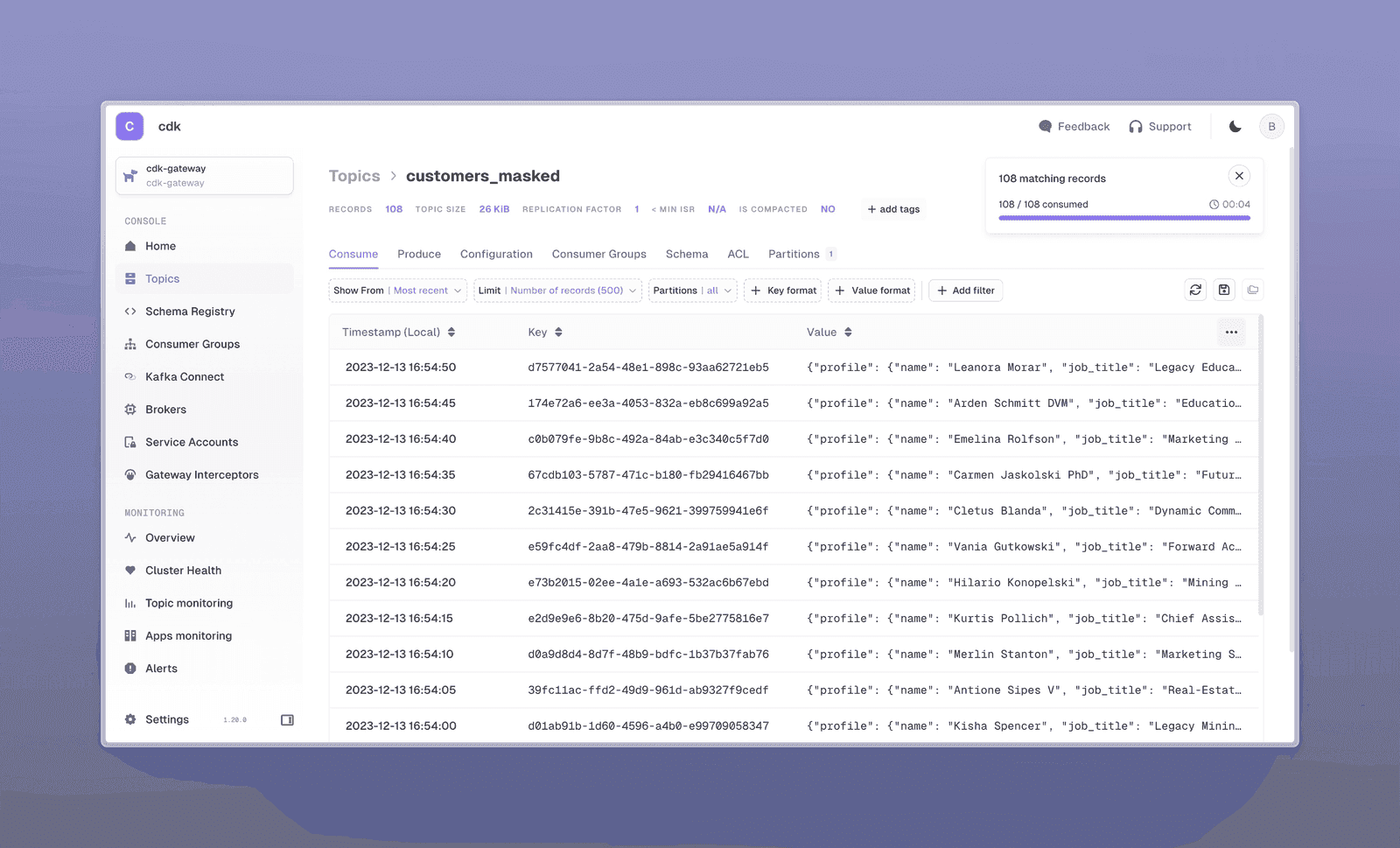1400x848 pixels.
Task: Open Overview pulse icon under Monitoring
Action: [x=130, y=537]
